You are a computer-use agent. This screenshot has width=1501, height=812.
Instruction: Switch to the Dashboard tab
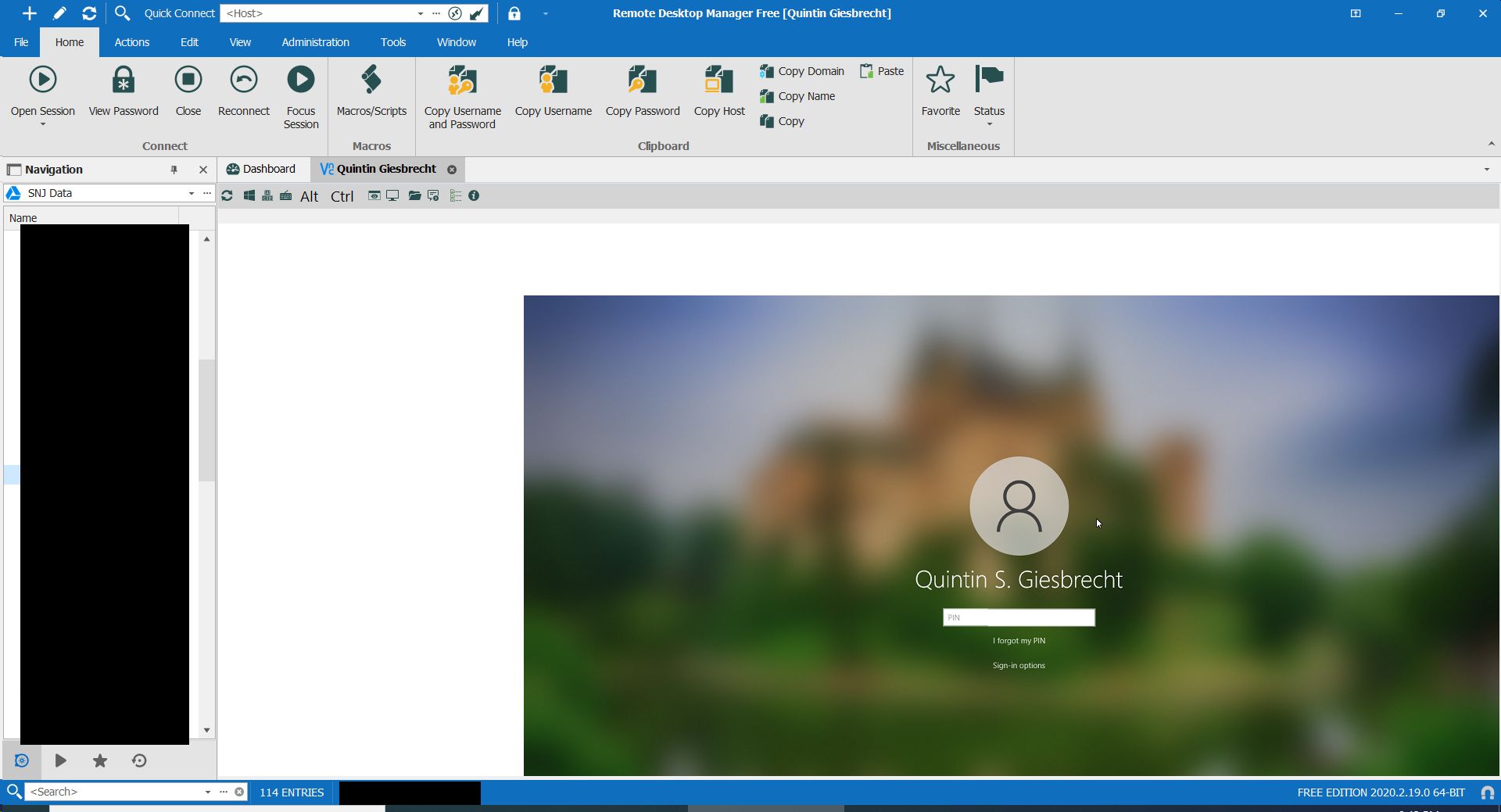pos(261,169)
